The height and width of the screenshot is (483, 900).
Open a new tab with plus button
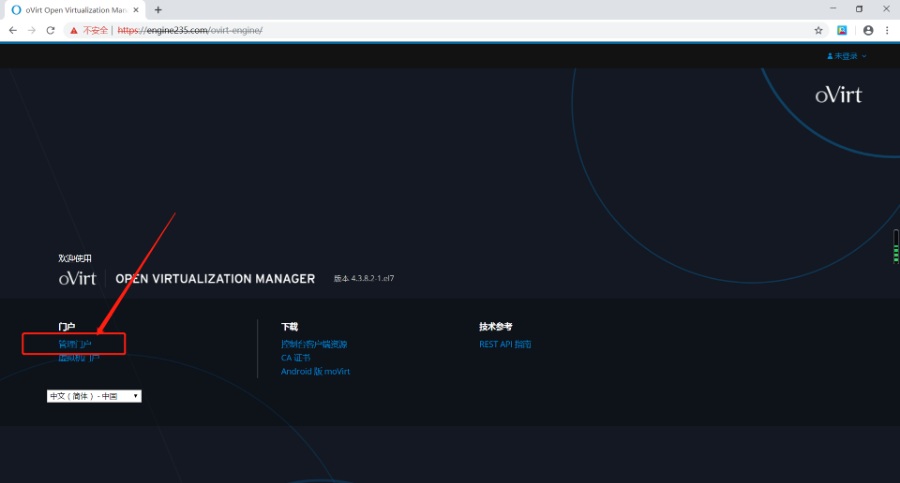[158, 10]
